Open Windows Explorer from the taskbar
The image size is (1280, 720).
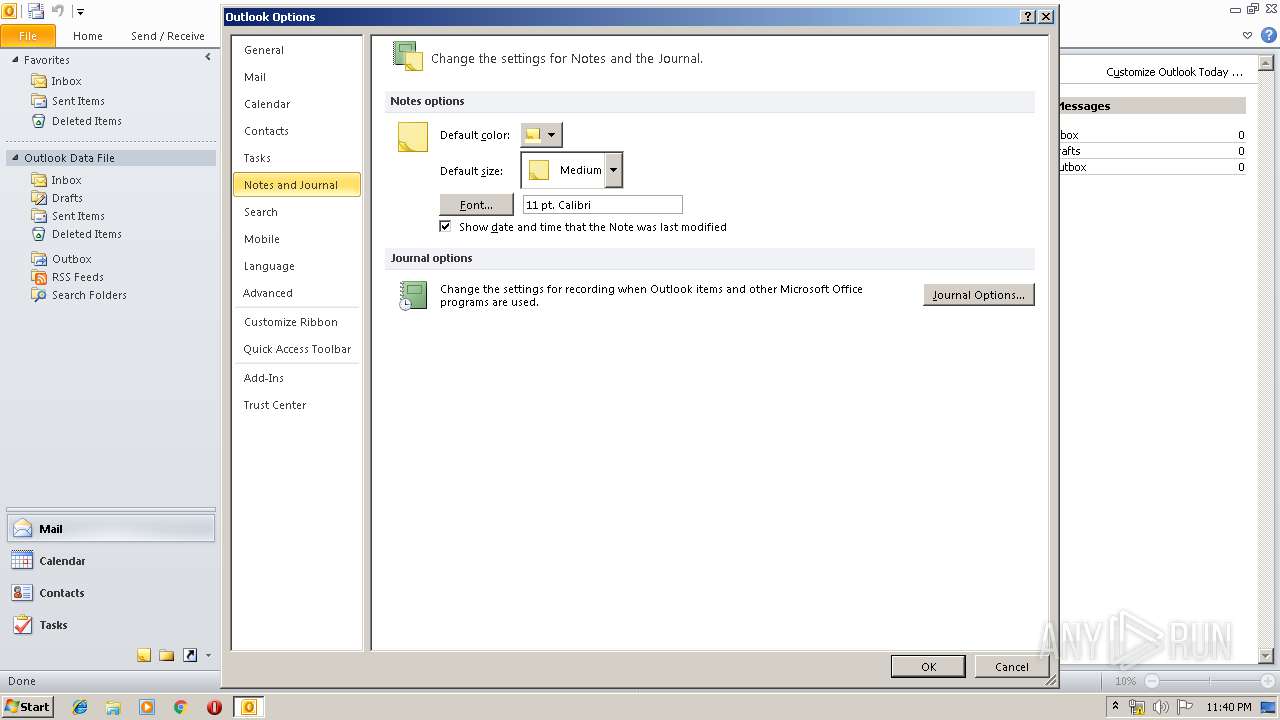pos(113,707)
